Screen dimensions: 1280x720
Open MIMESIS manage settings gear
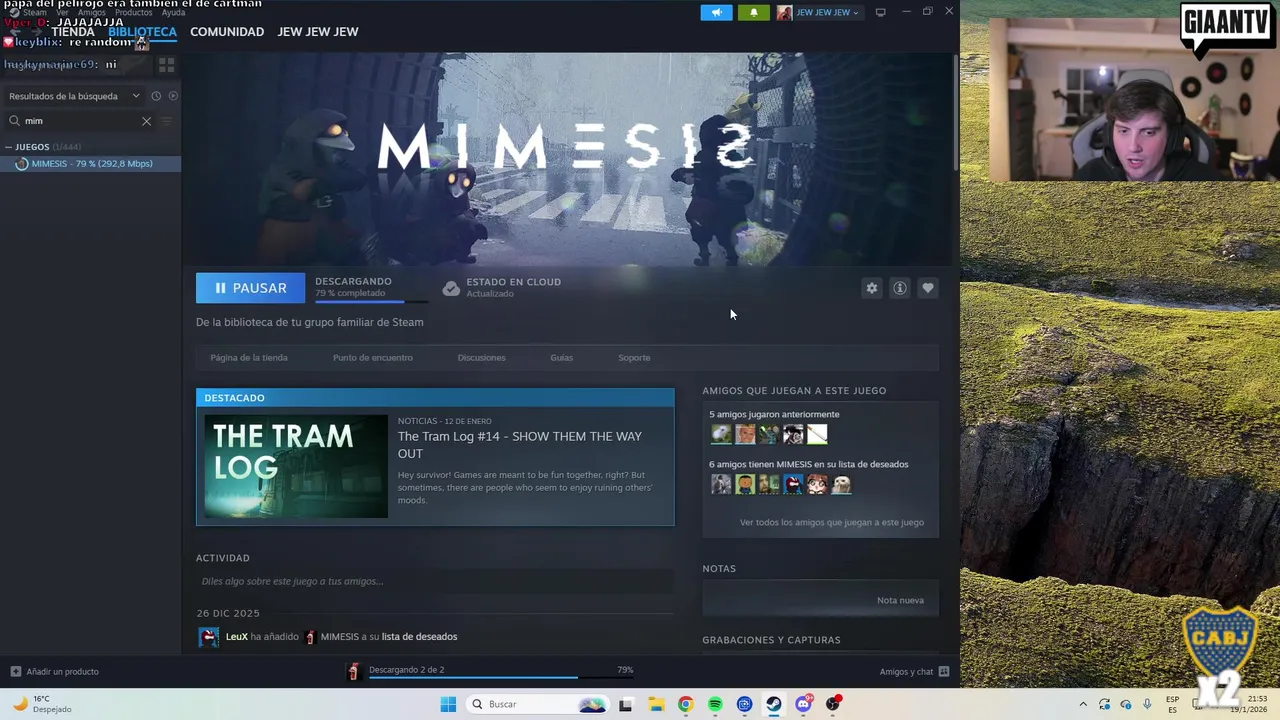pyautogui.click(x=872, y=288)
